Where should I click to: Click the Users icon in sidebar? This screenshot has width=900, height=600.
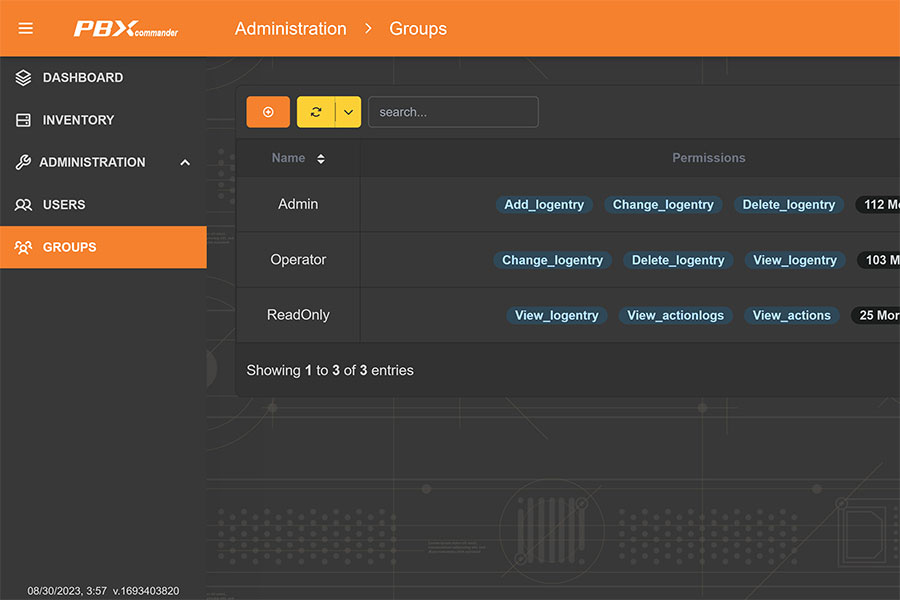click(x=24, y=205)
